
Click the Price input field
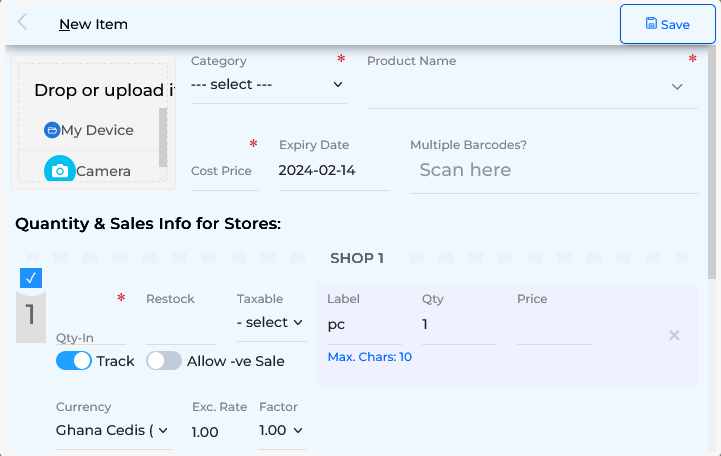pos(553,325)
